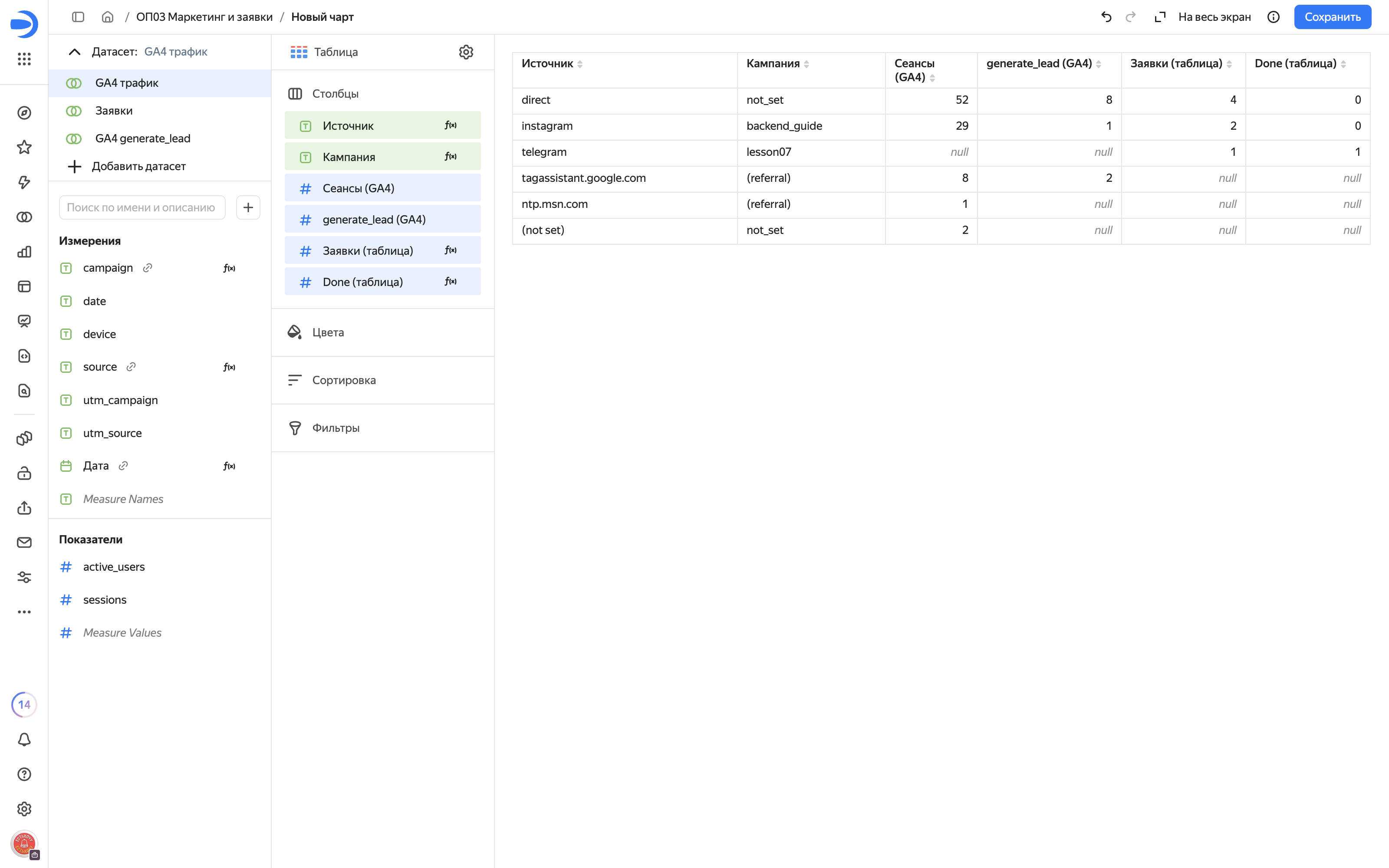Select the GA4 трафик dataset row

point(160,83)
